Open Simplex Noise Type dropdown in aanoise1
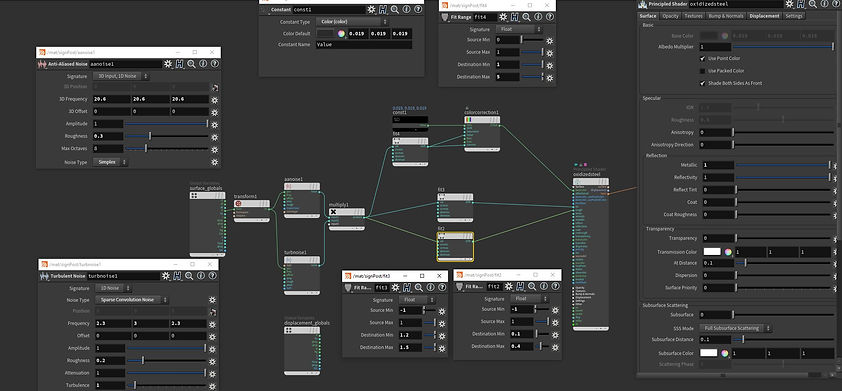842x391 pixels. coord(111,162)
